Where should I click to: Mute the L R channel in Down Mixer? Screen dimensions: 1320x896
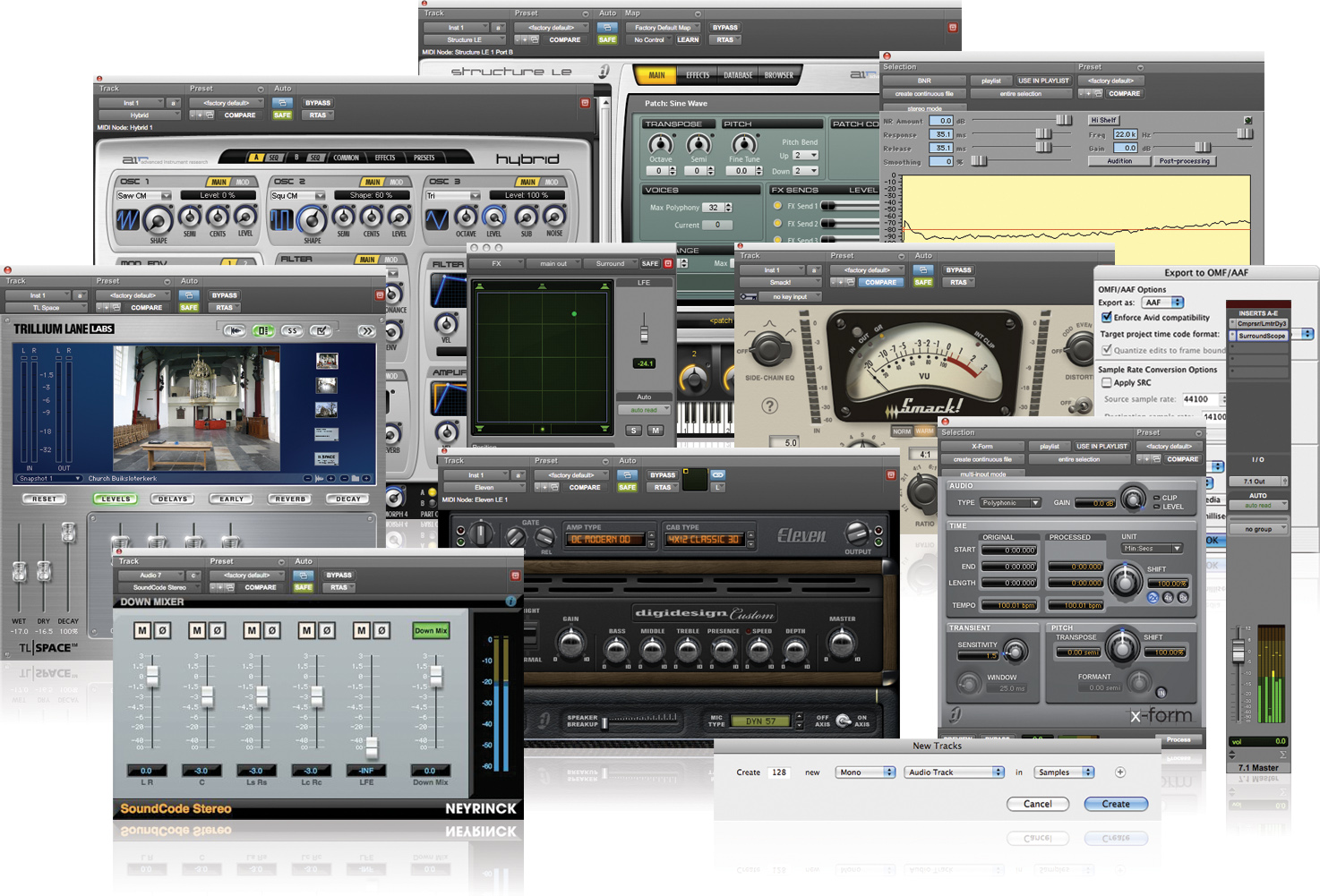pos(142,631)
